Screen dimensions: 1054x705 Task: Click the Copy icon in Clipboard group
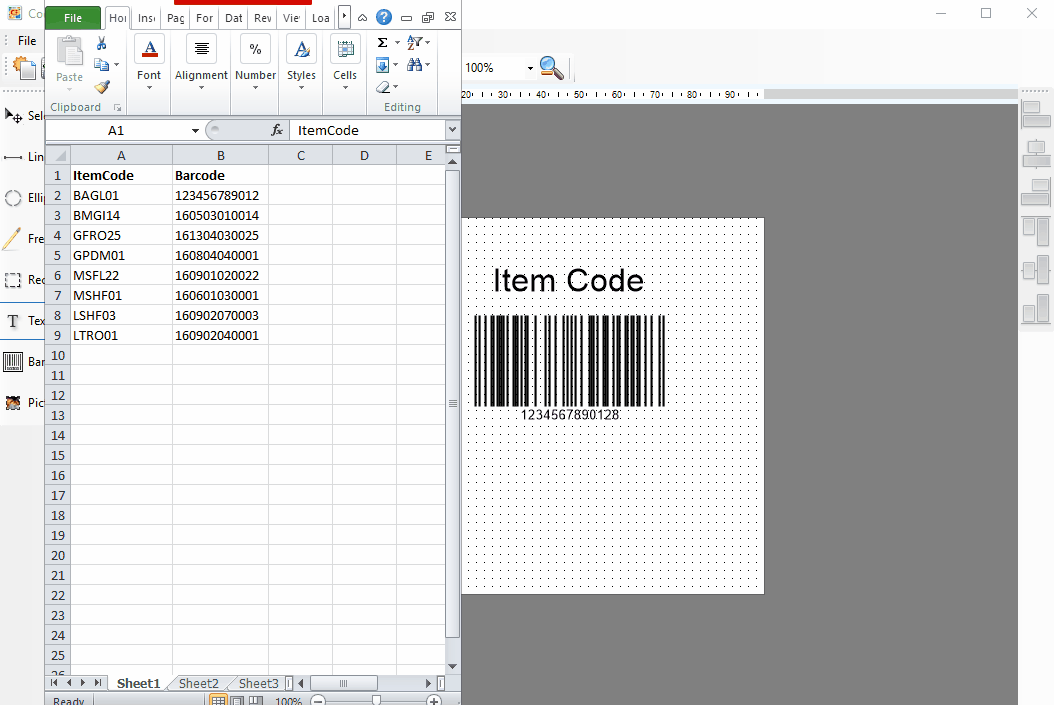point(102,65)
